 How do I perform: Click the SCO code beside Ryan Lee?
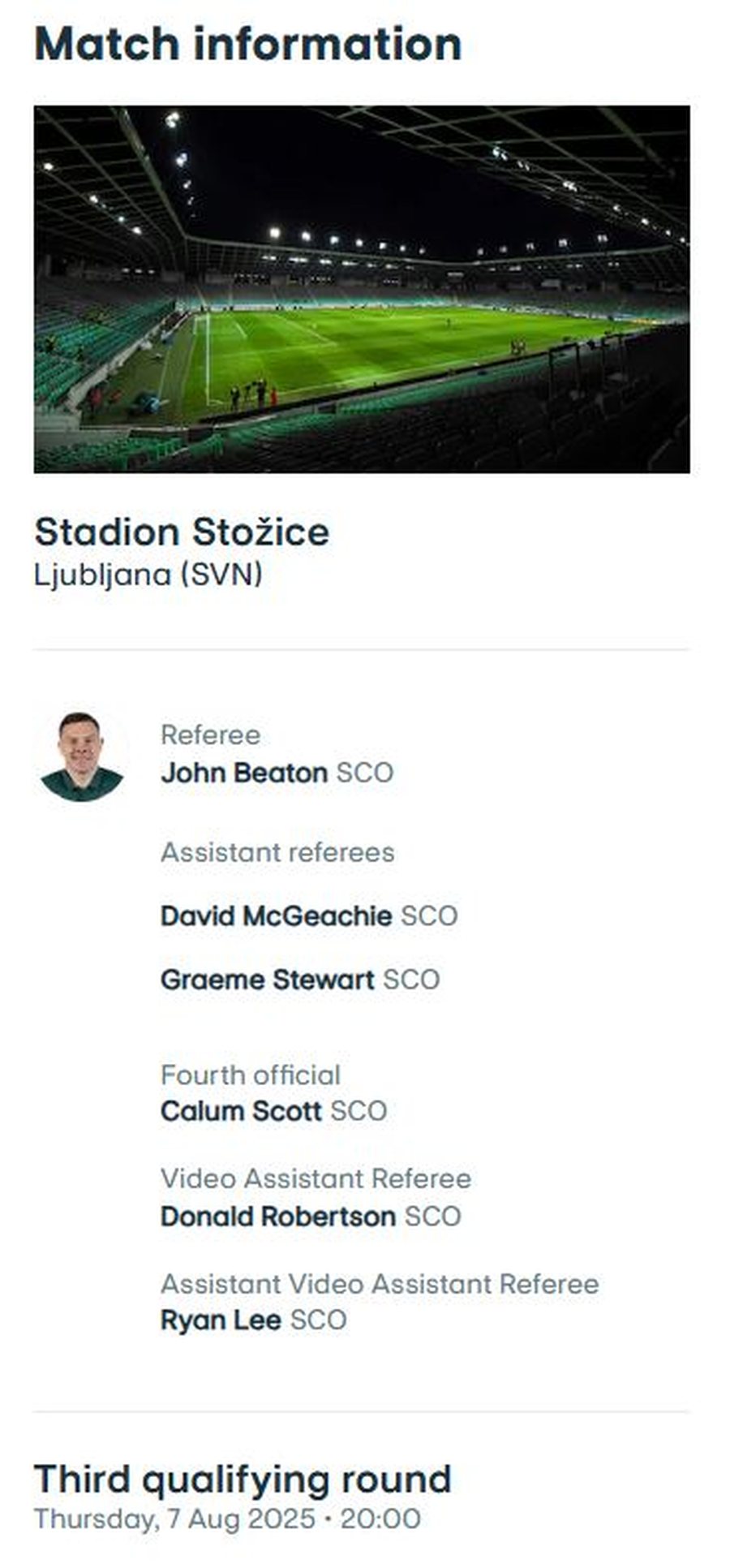tap(319, 1320)
